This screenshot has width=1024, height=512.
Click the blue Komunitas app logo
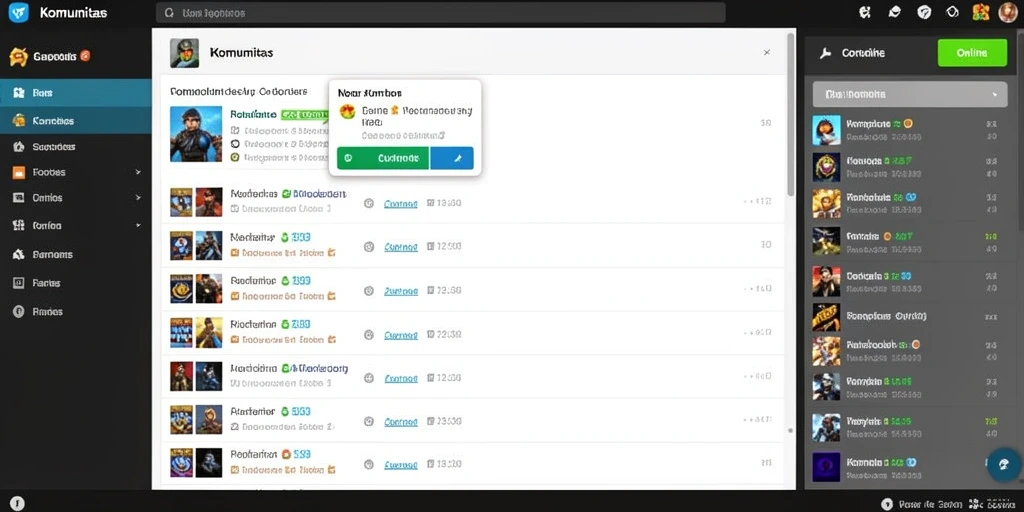pyautogui.click(x=18, y=12)
